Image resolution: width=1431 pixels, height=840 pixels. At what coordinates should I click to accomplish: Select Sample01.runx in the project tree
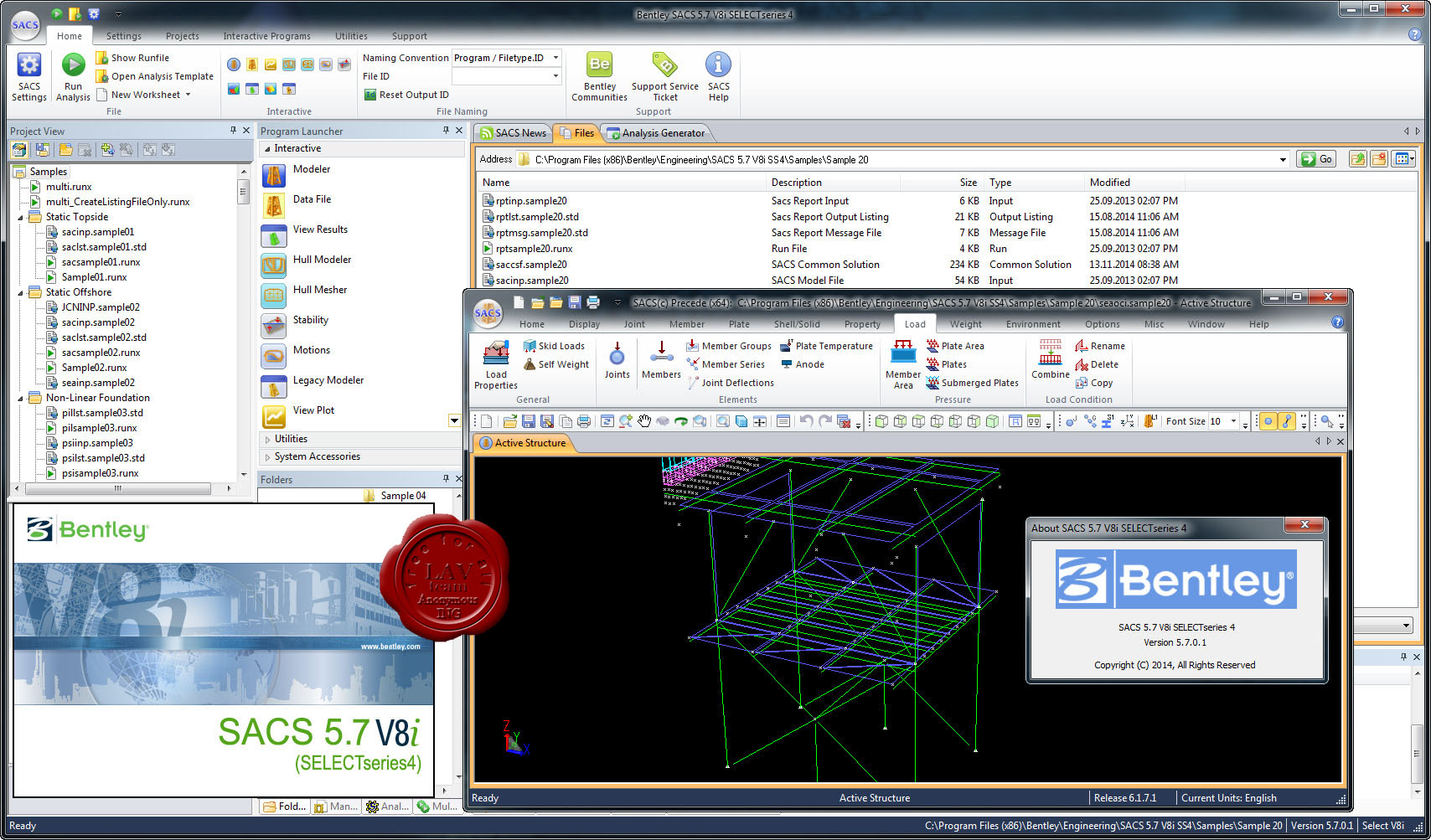(94, 277)
